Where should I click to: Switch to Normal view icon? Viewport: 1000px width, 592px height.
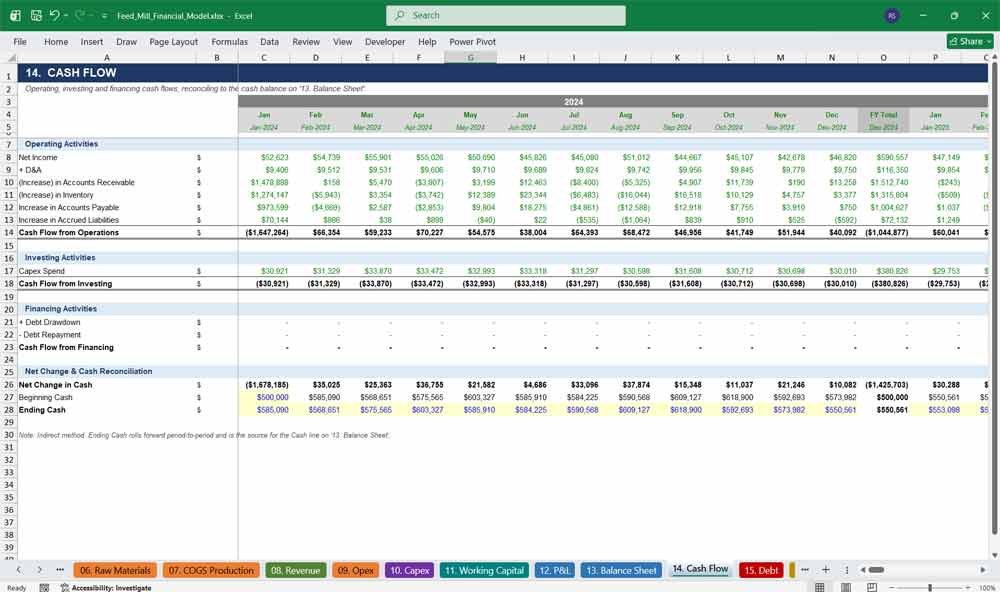(820, 587)
